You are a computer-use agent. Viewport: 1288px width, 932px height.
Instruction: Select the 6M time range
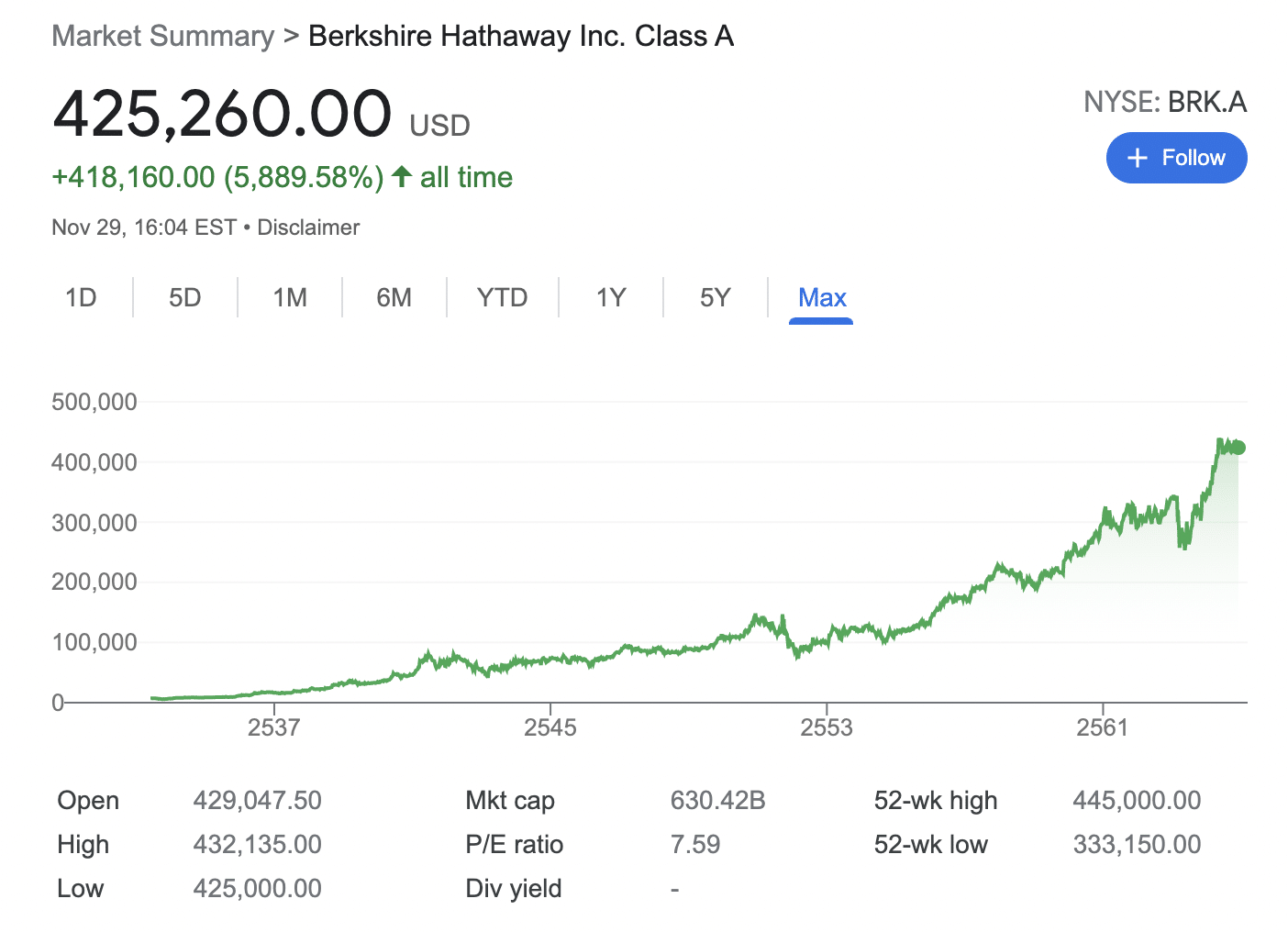(394, 297)
